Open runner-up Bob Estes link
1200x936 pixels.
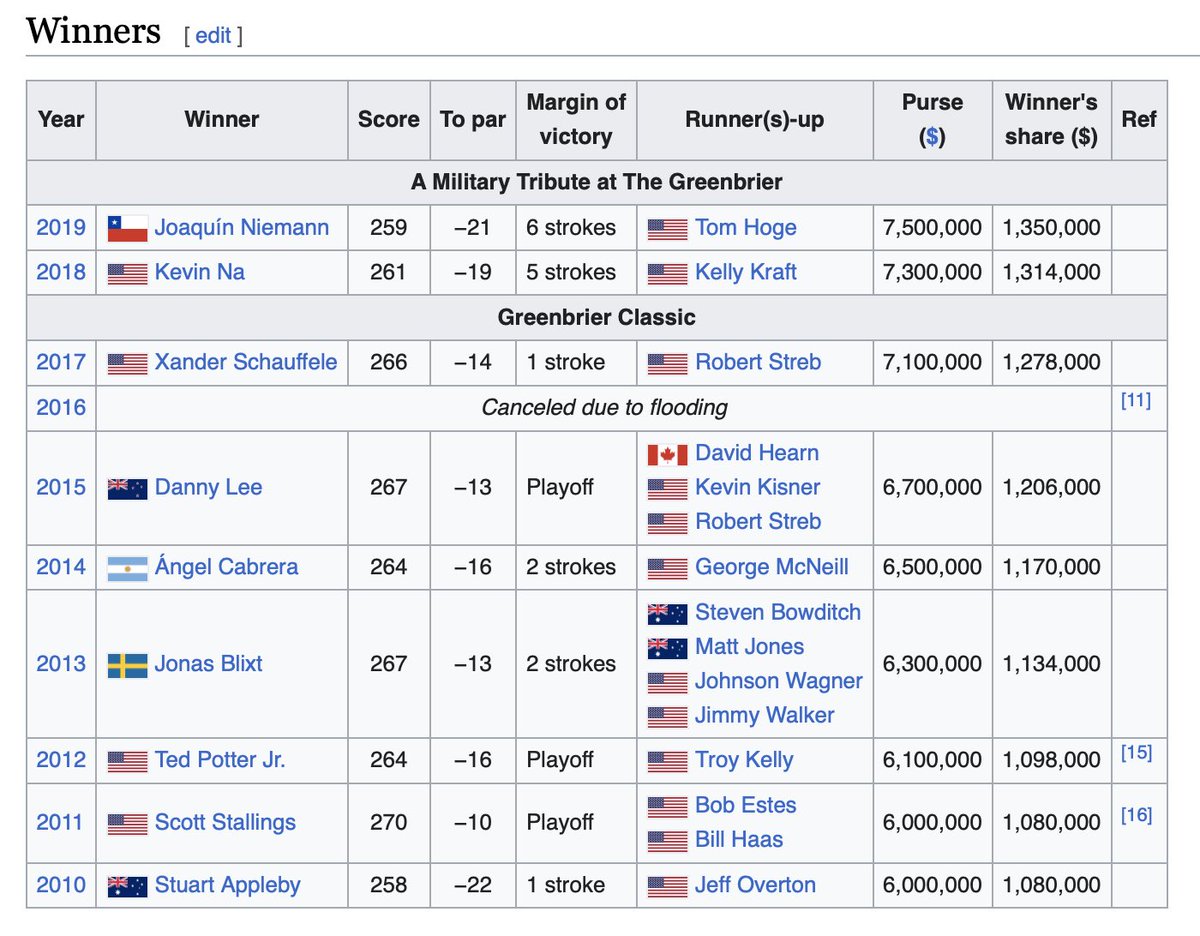746,805
